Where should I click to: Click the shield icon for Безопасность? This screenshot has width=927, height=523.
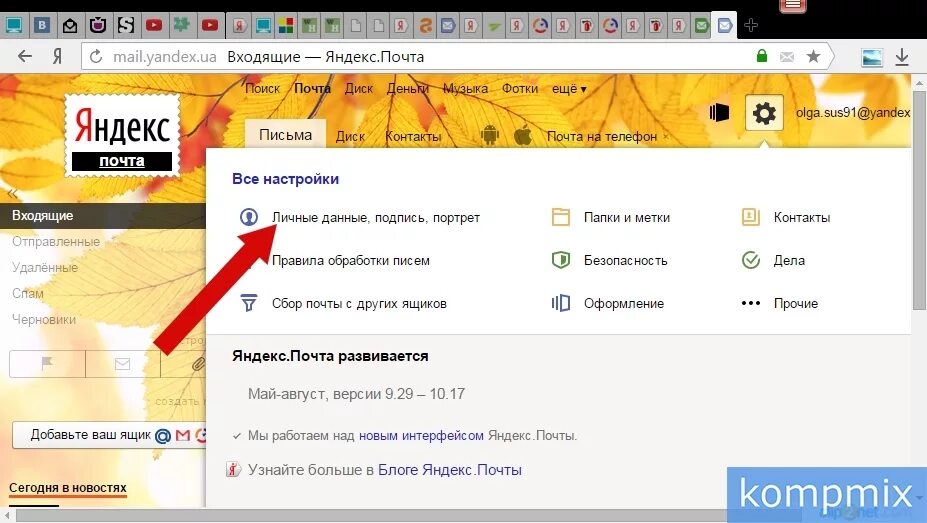tap(560, 260)
